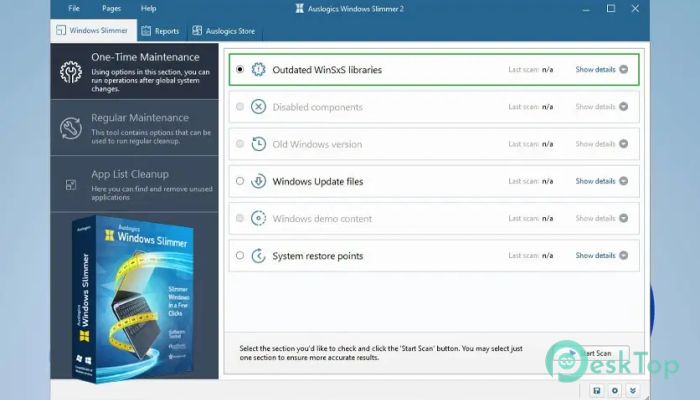Expand details arrow for Windows Update files
Image resolution: width=700 pixels, height=400 pixels.
pyautogui.click(x=624, y=181)
